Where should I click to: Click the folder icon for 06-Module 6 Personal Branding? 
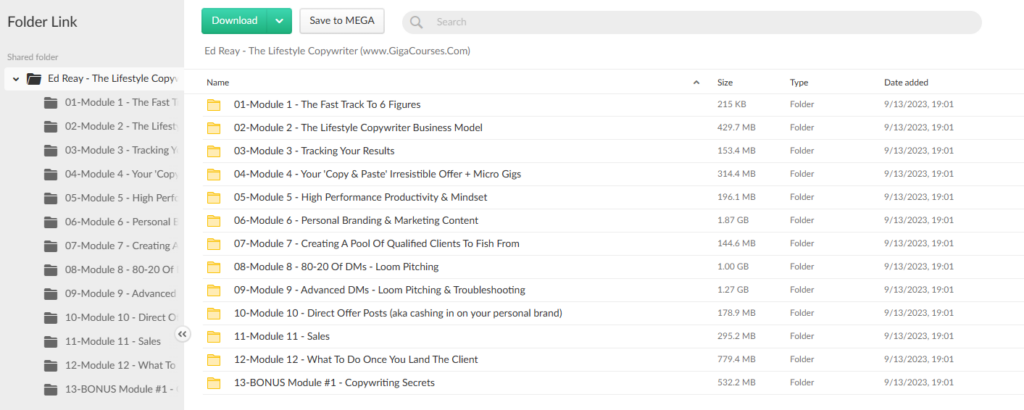click(213, 221)
